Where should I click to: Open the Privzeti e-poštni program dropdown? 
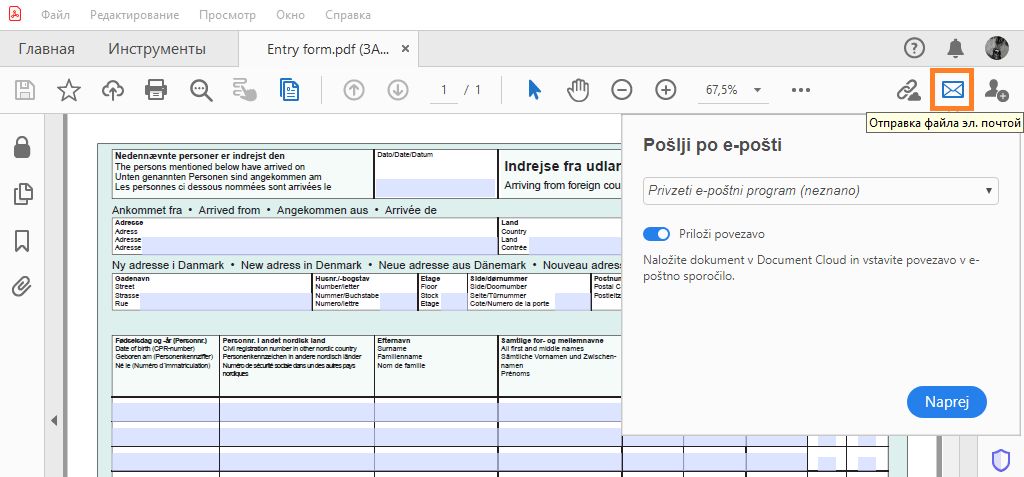click(820, 191)
